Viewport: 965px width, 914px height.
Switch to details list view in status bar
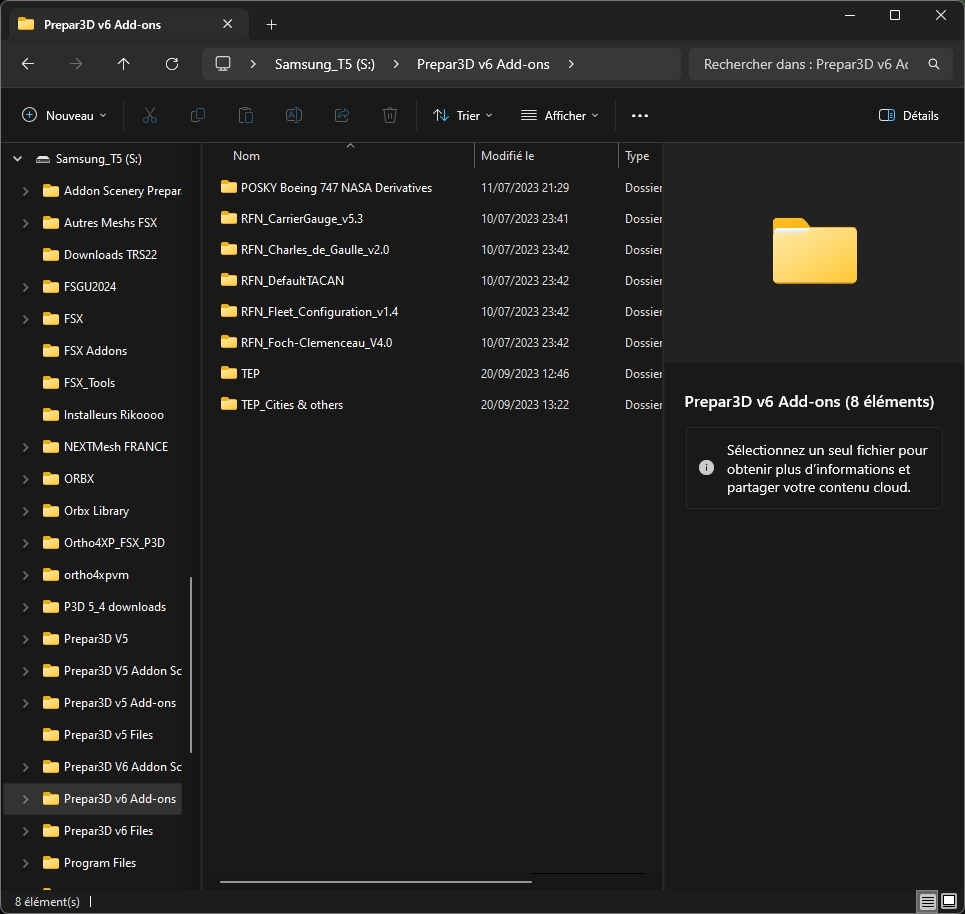928,902
